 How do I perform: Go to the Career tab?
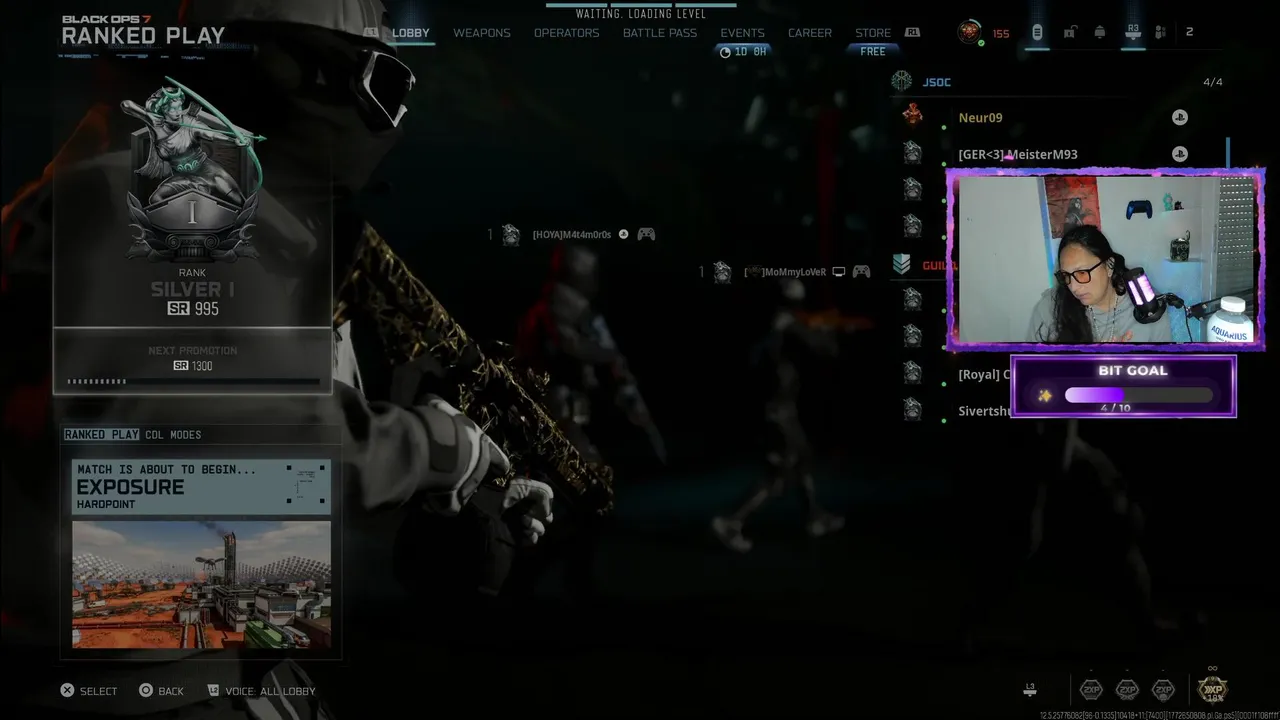click(810, 33)
